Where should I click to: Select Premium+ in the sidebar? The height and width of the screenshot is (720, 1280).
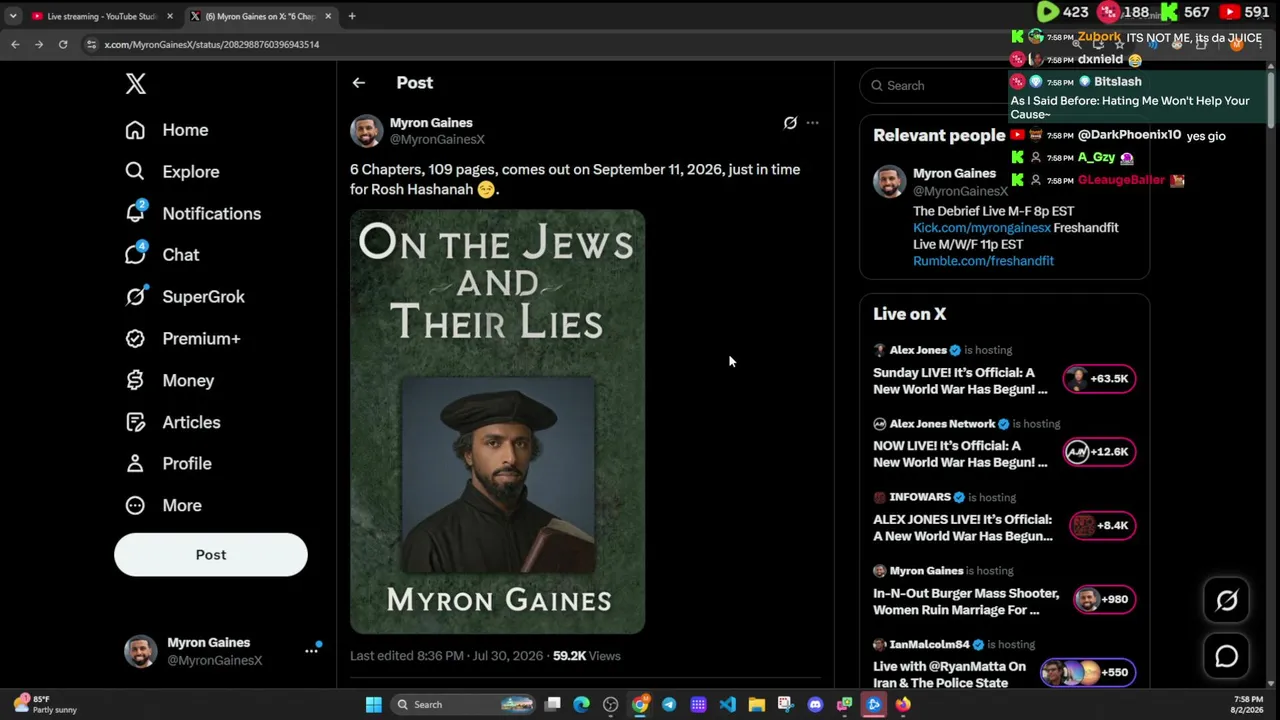(183, 339)
